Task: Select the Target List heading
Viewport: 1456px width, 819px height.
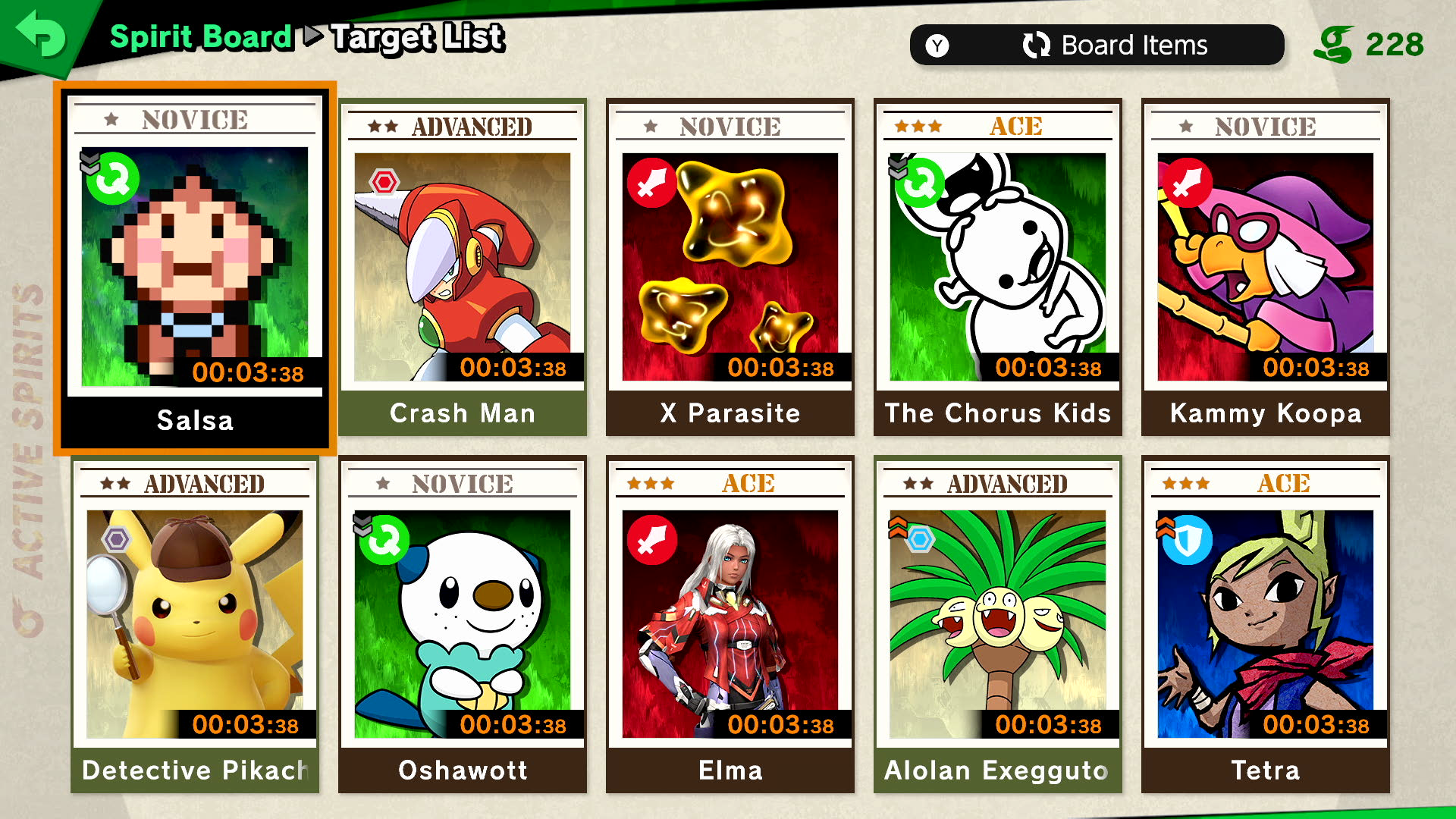Action: point(418,37)
